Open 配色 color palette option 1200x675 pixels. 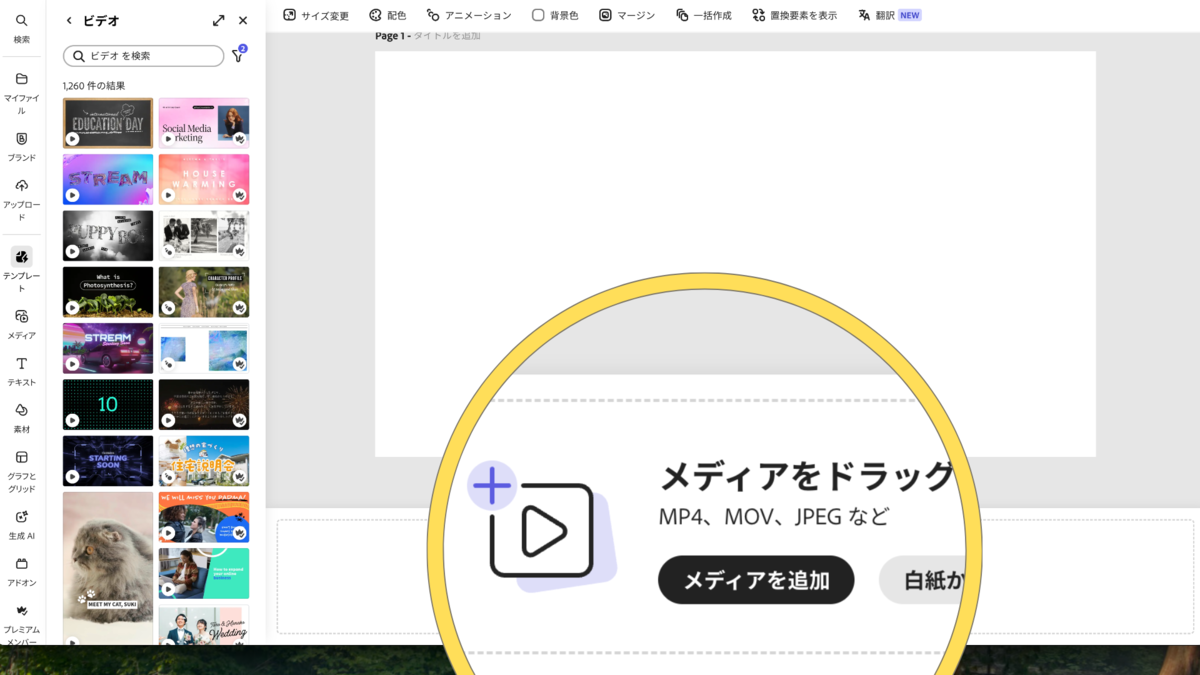point(387,15)
